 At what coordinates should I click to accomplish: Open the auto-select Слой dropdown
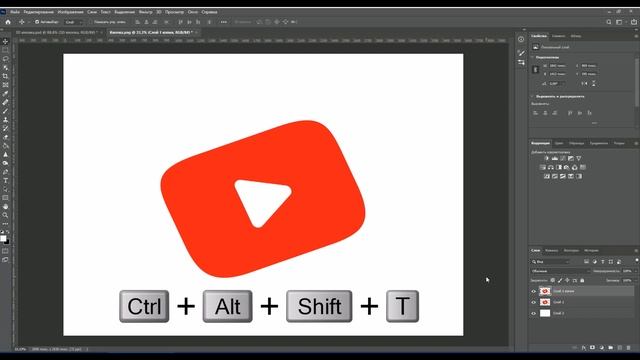74,22
